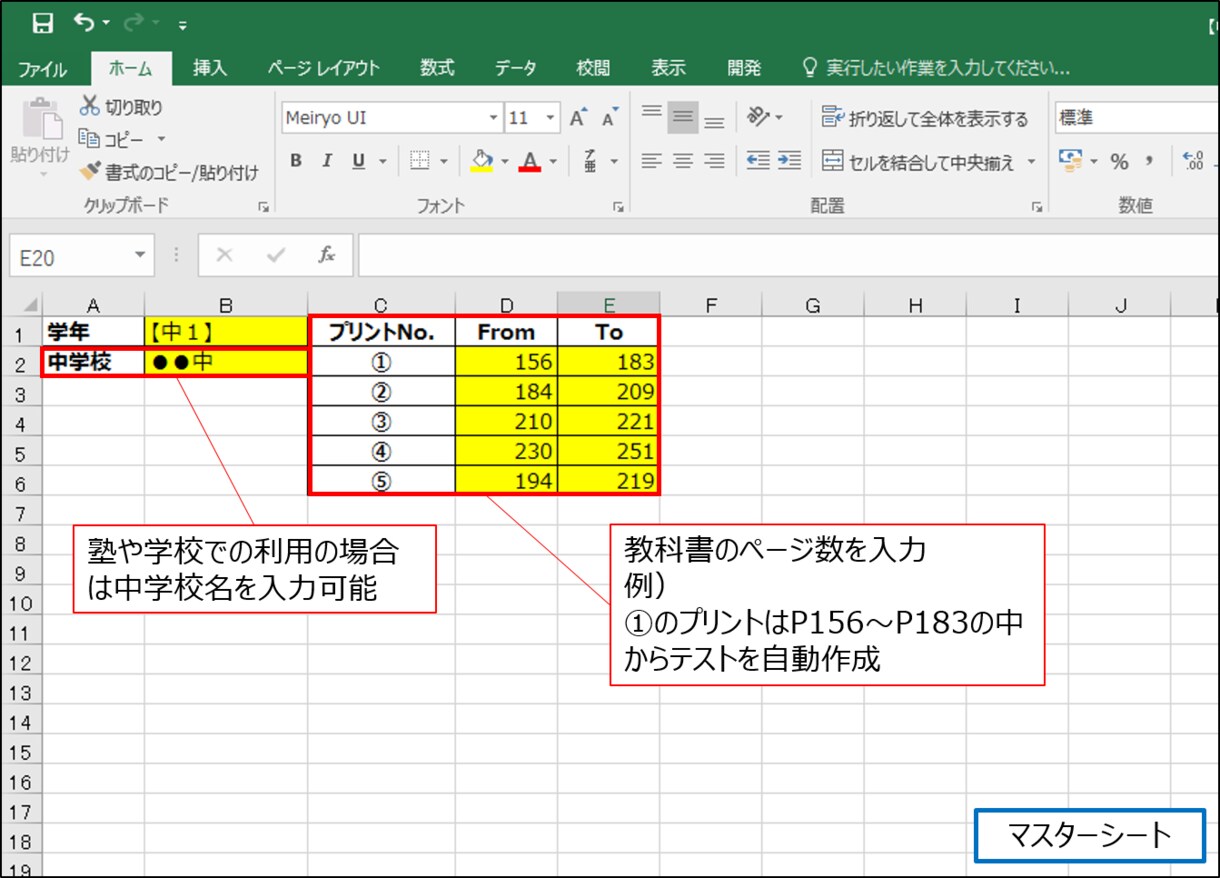The width and height of the screenshot is (1220, 878).
Task: Toggle bold formatting
Action: (x=296, y=161)
